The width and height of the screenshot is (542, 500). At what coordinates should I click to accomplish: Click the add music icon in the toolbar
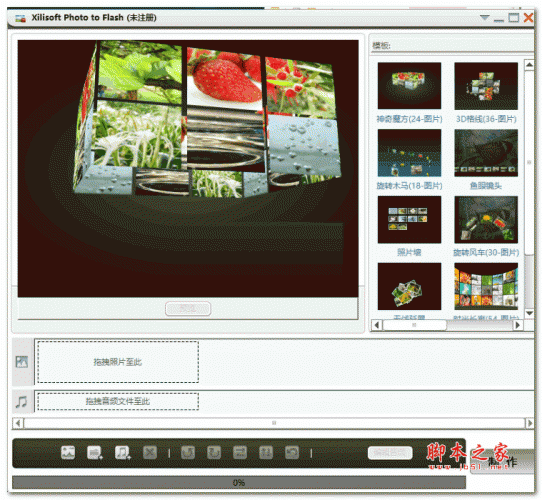click(x=122, y=452)
